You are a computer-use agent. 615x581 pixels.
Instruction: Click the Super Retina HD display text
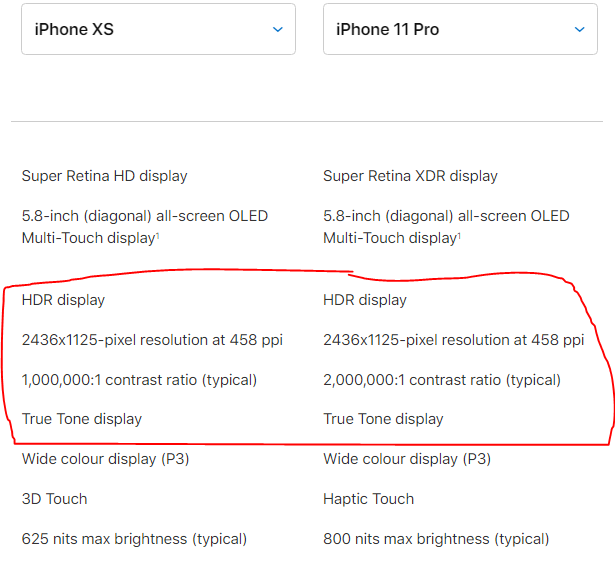coord(105,176)
